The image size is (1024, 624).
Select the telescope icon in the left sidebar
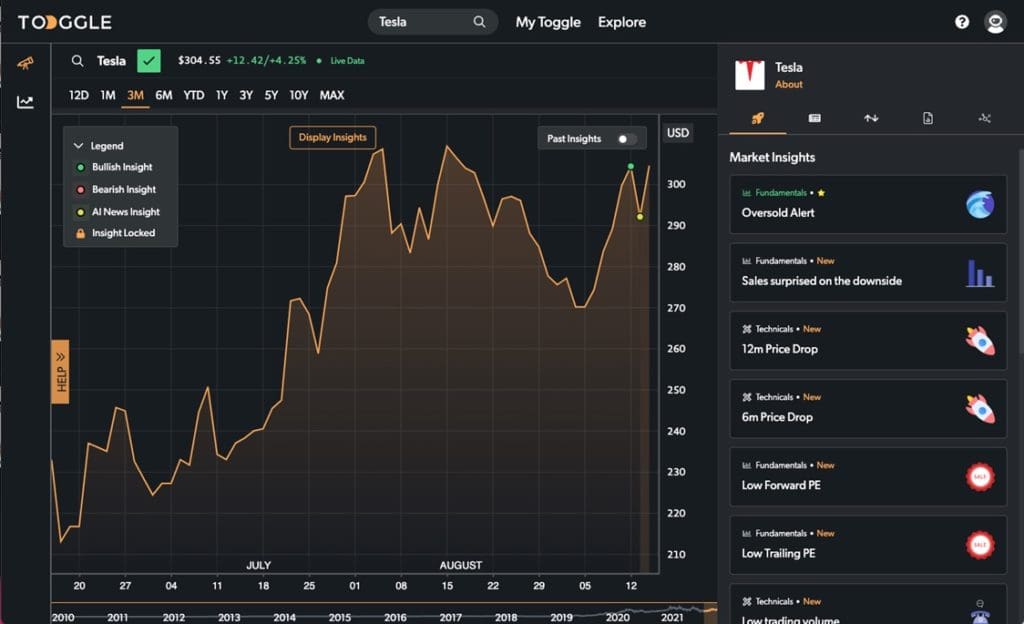pos(25,63)
